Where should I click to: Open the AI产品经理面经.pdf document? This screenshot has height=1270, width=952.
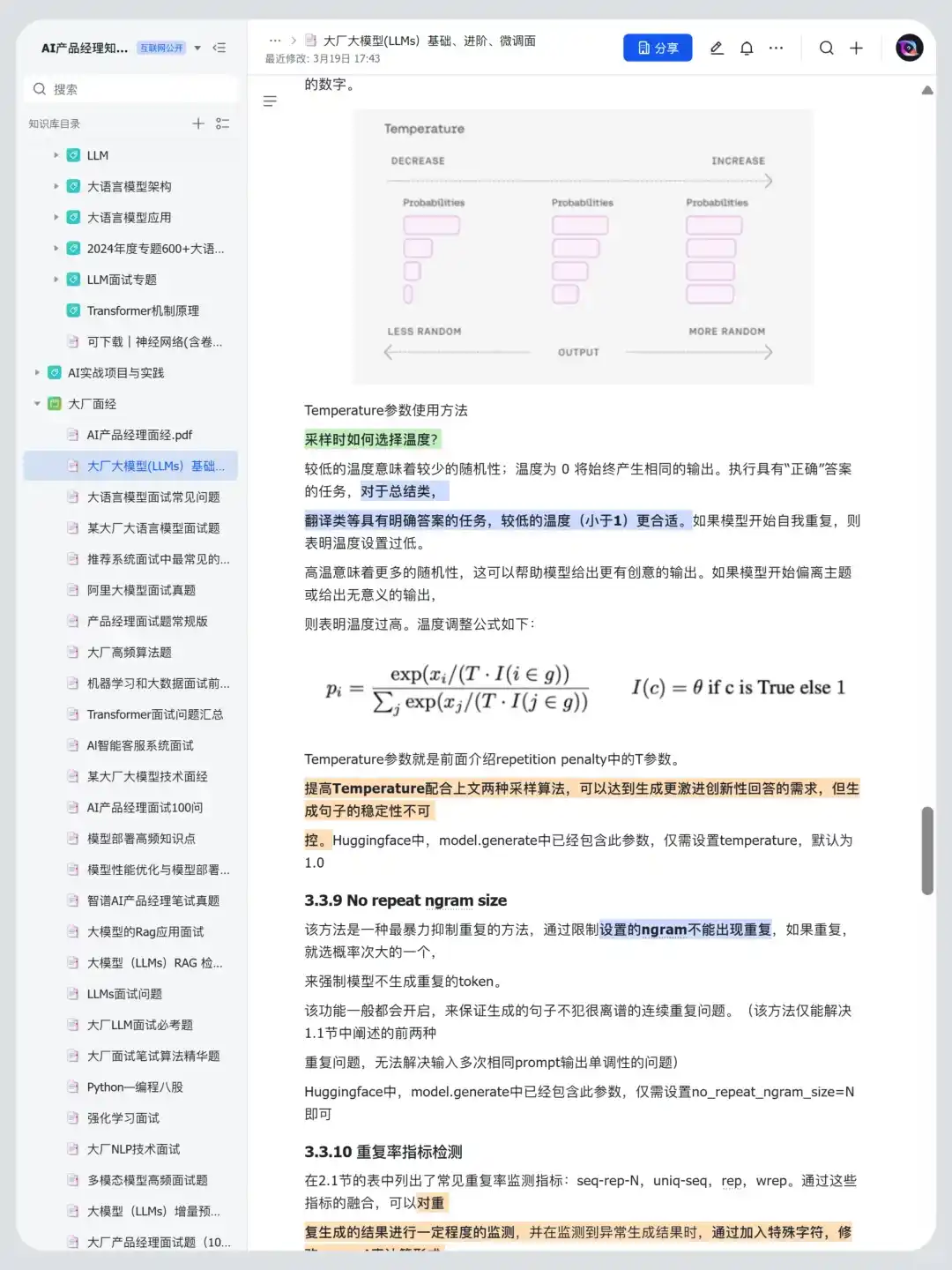point(141,435)
